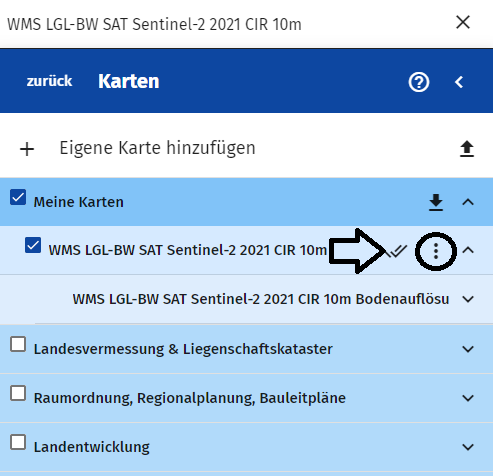Enable the Raumordnung, Regionalplanung, Bauleitpläne checkbox
This screenshot has height=476, width=493.
[18, 393]
